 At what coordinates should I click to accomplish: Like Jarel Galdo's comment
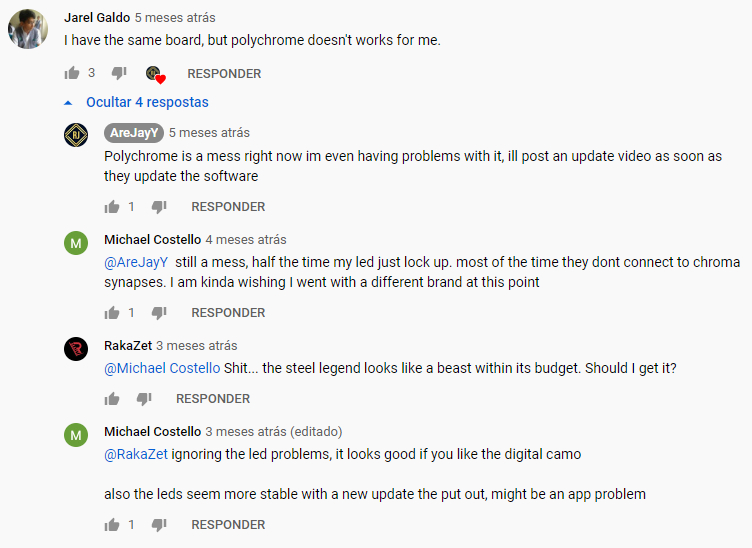72,73
